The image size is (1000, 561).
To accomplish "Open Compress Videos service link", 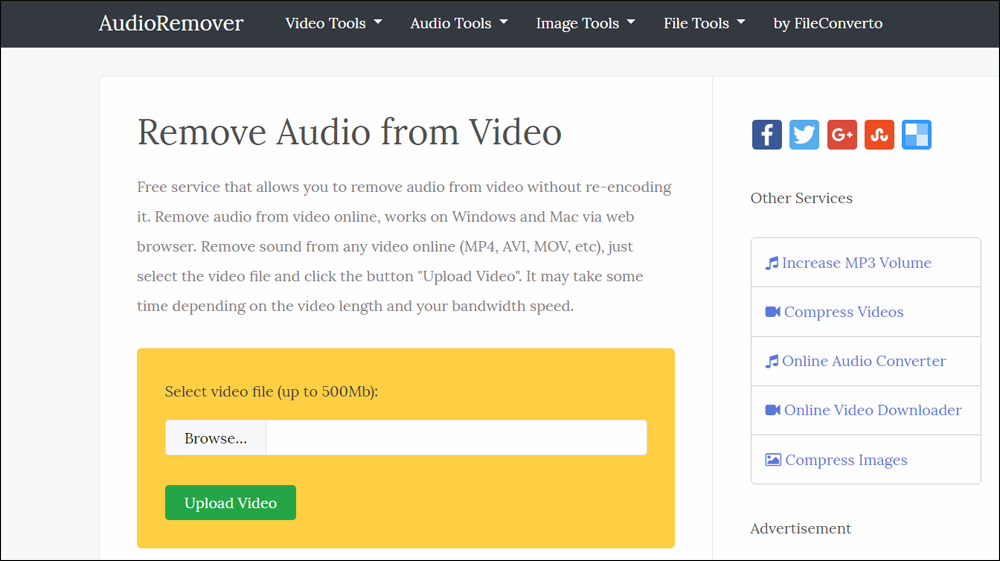I will pyautogui.click(x=844, y=312).
